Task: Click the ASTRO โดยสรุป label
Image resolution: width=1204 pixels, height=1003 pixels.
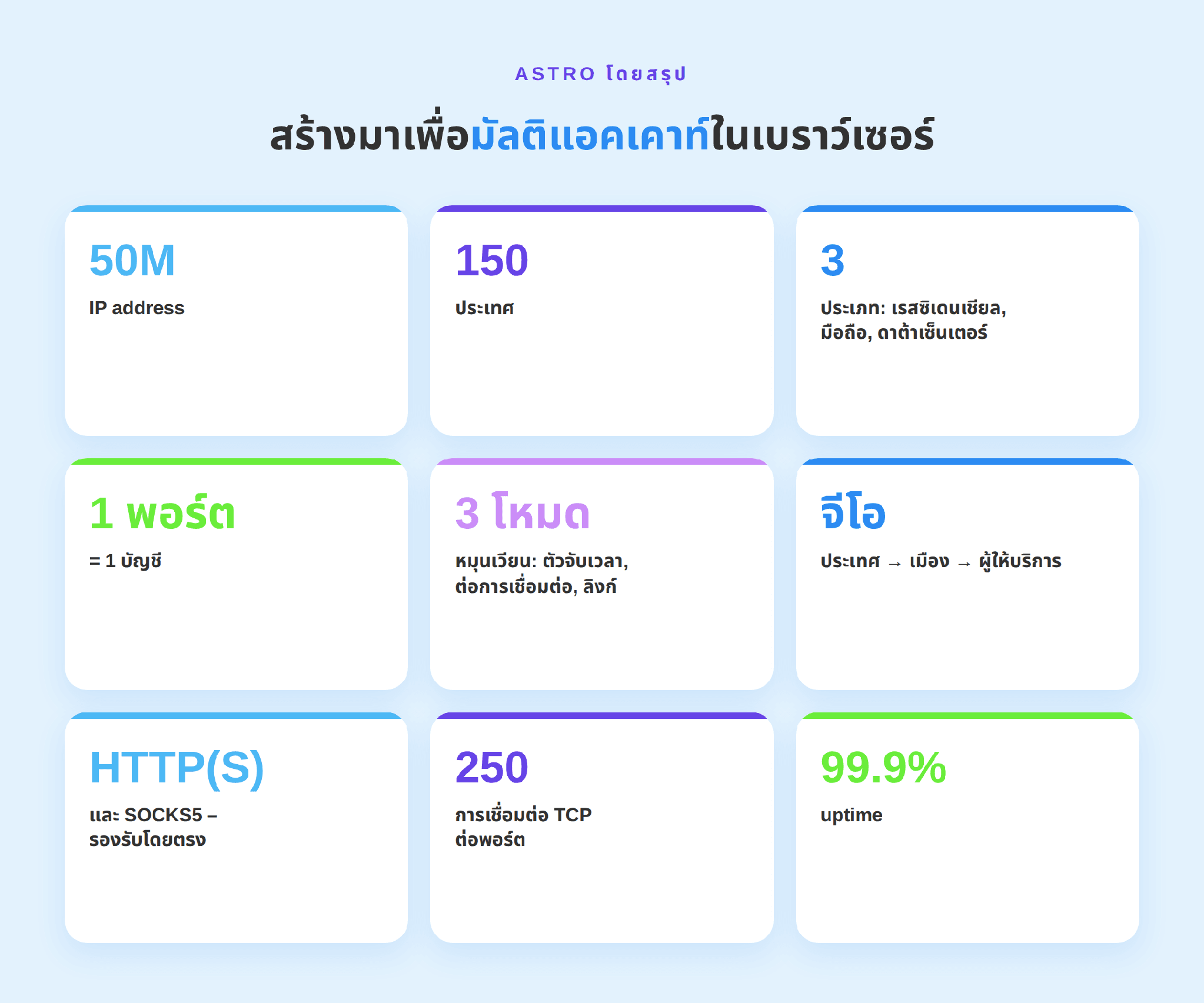Action: point(601,74)
